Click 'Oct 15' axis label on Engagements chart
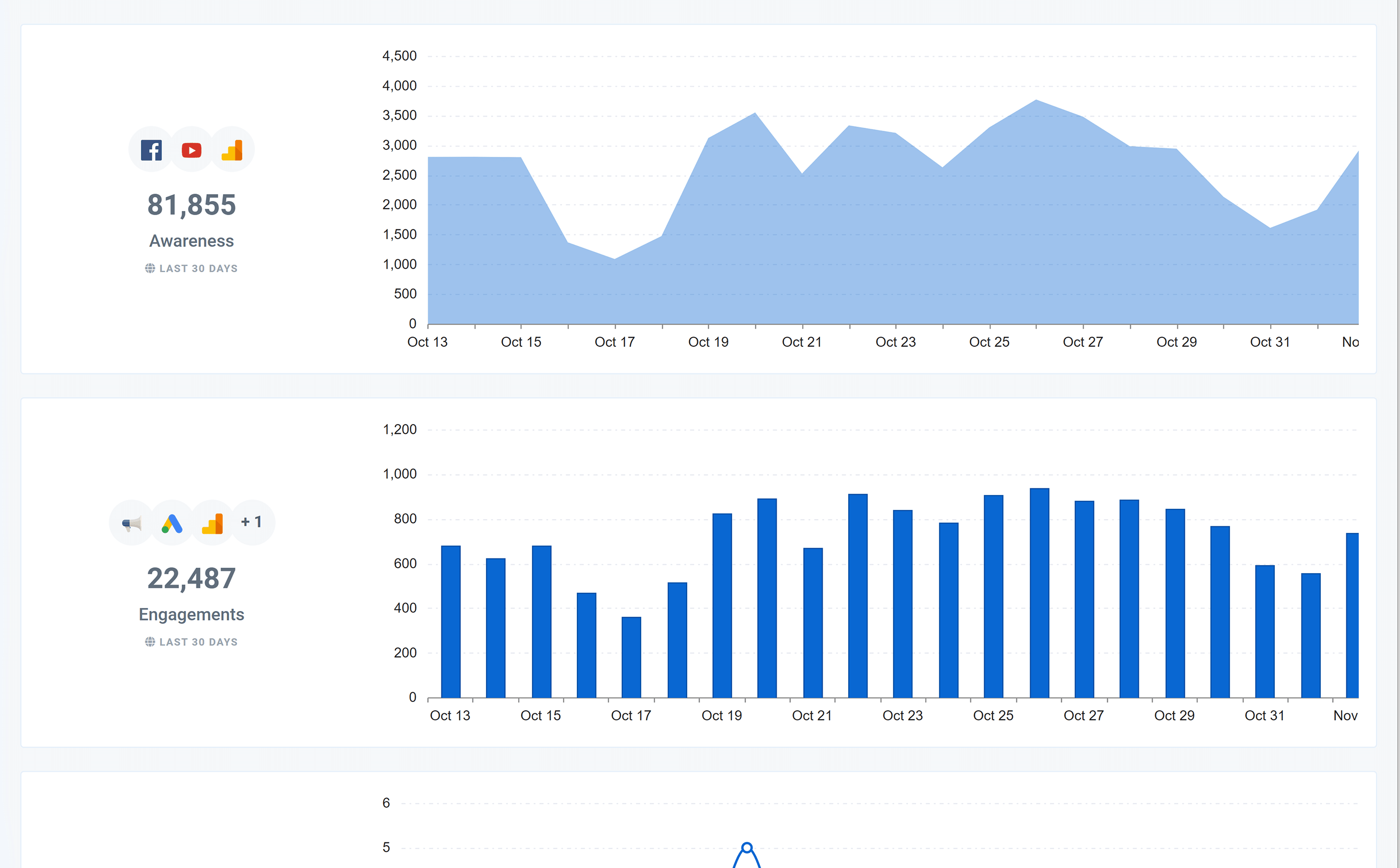The height and width of the screenshot is (868, 1400). pyautogui.click(x=541, y=715)
